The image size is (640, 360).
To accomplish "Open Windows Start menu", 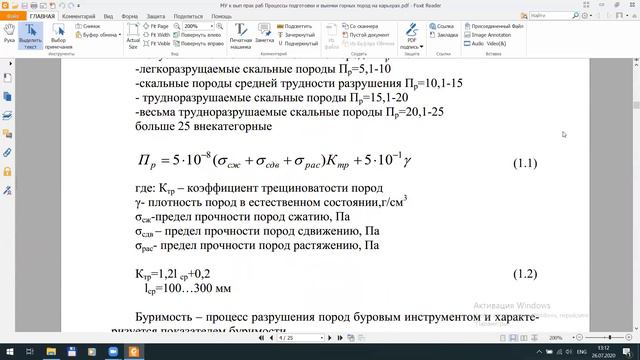I will coord(9,351).
